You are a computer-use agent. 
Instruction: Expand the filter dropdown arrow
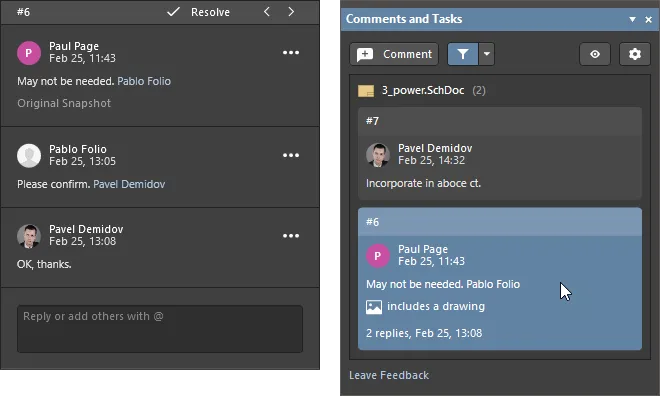(487, 54)
